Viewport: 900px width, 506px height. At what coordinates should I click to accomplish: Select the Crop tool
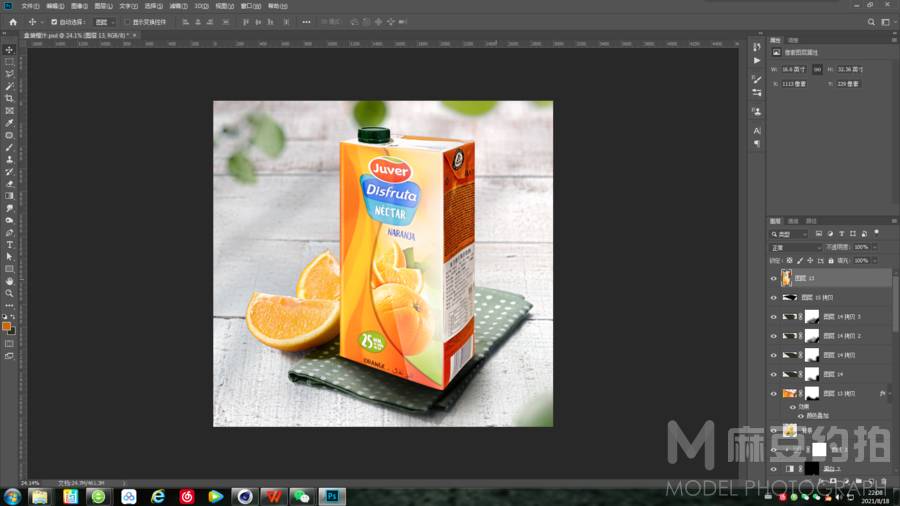[x=9, y=99]
